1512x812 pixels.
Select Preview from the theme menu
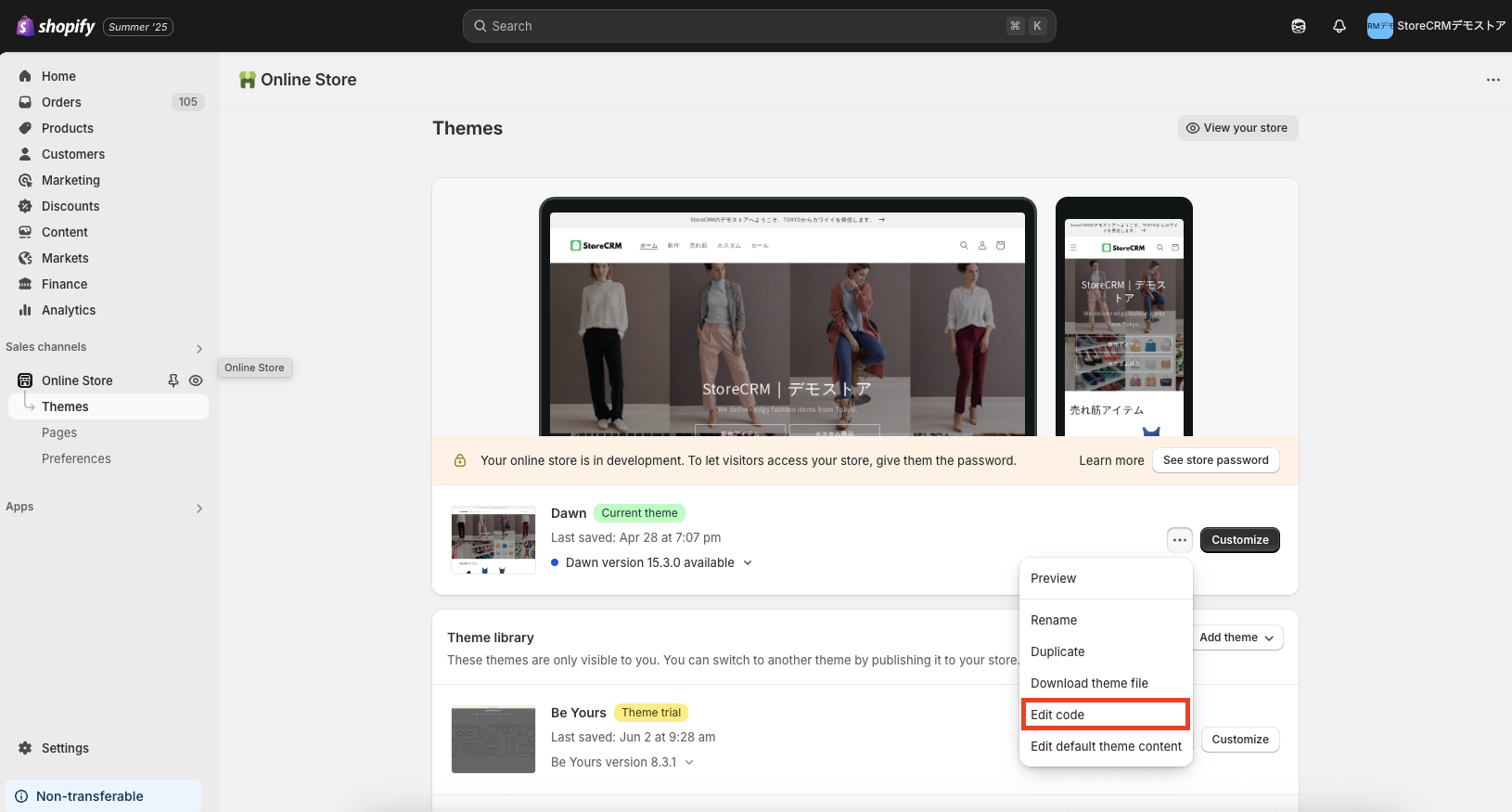point(1106,578)
